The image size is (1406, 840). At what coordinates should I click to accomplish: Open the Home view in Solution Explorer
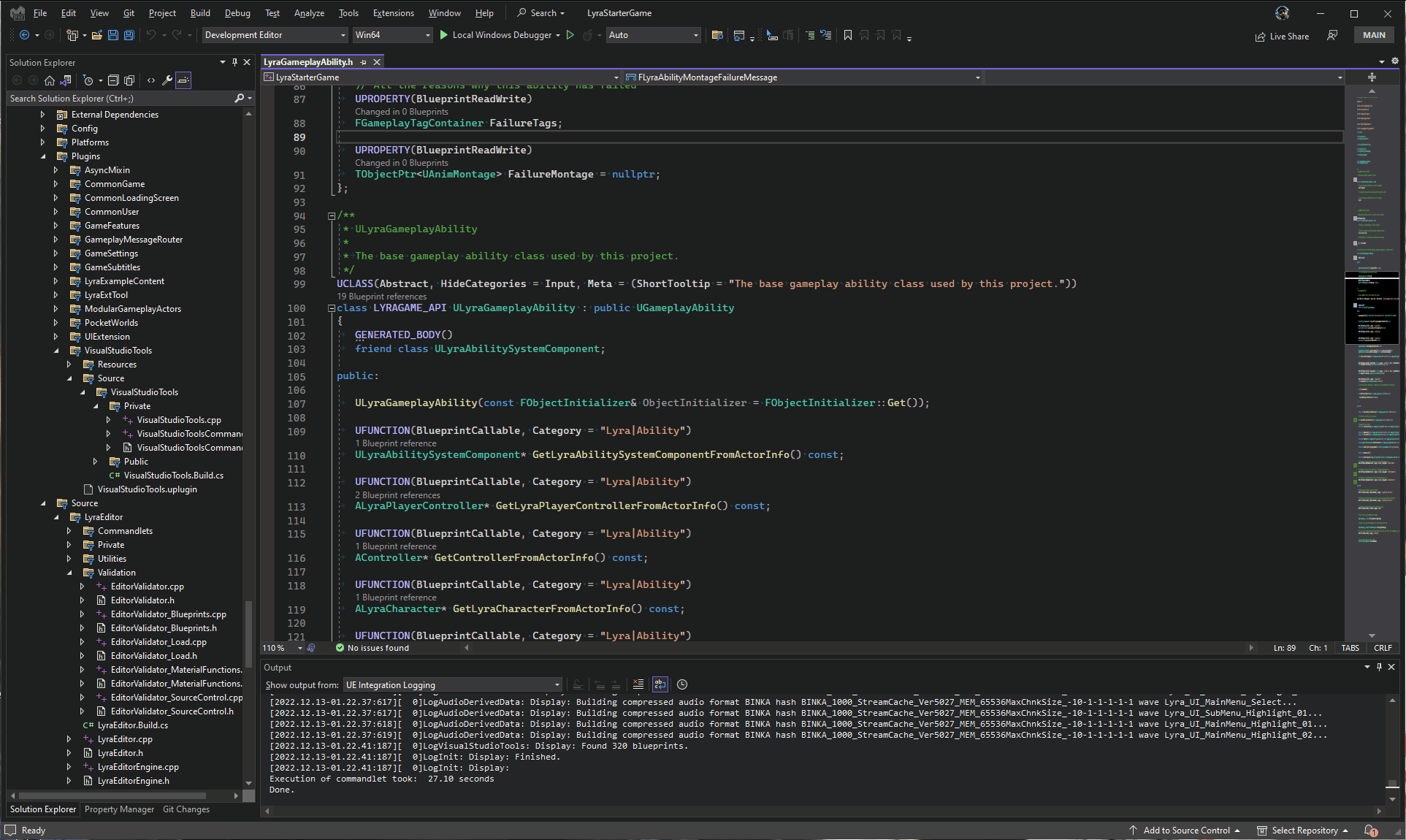50,80
